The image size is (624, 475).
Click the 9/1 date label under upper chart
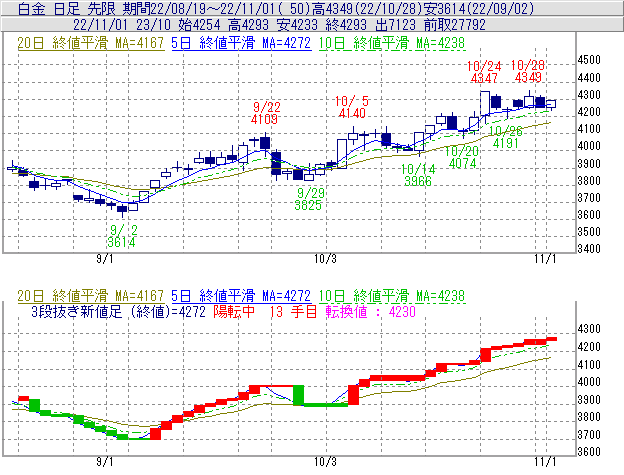pyautogui.click(x=105, y=259)
